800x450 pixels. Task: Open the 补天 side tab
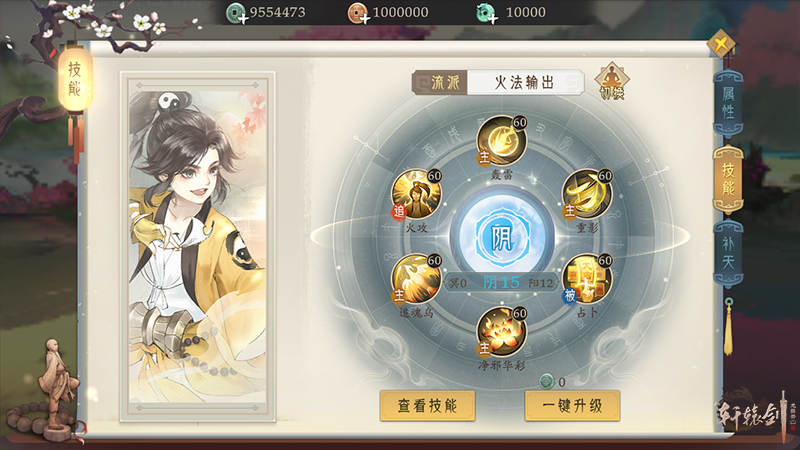728,254
